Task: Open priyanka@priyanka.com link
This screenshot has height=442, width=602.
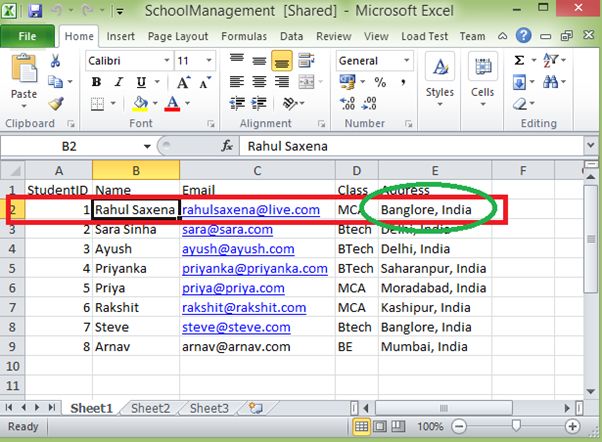Action: 255,268
